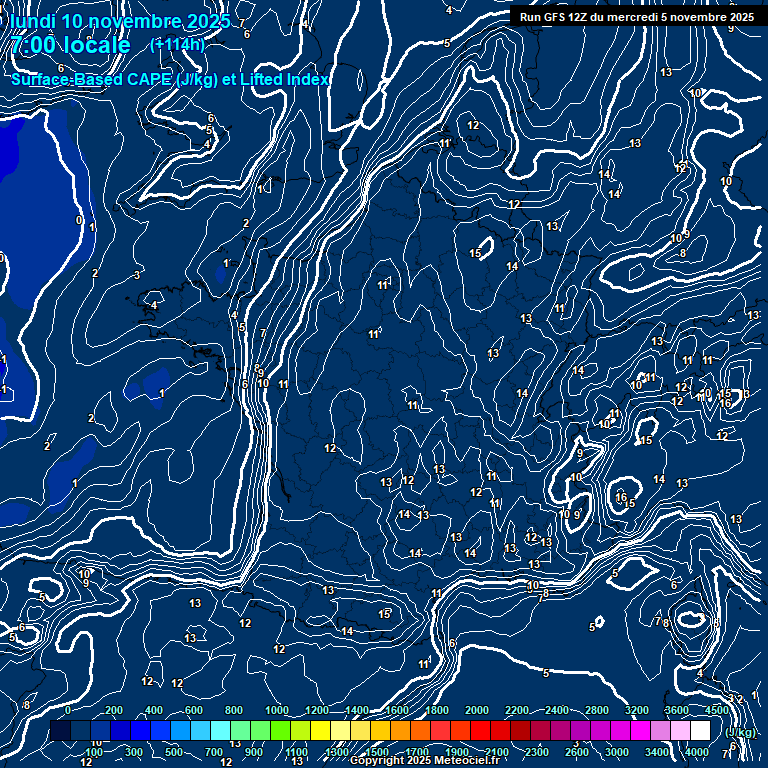This screenshot has height=768, width=768.
Task: Click the '7:00 locale' time heading
Action: 71,45
